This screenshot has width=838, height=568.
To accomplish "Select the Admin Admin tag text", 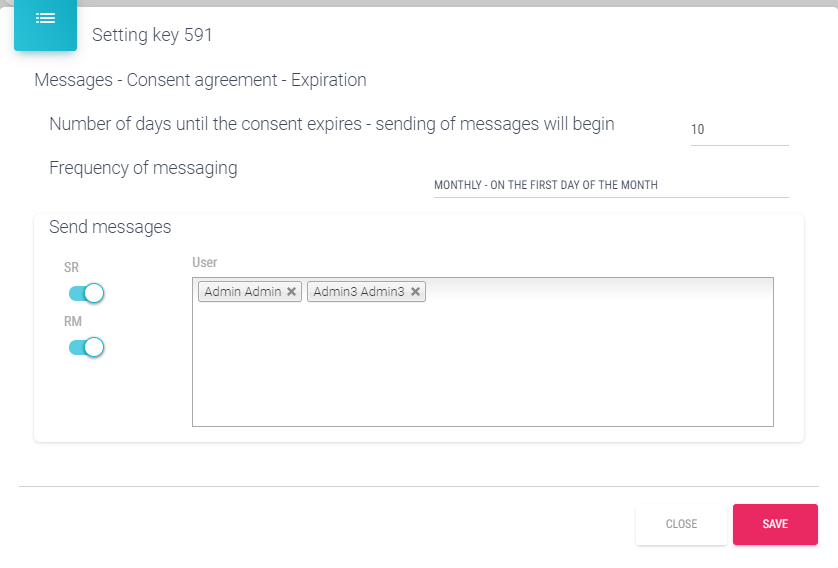I will click(x=242, y=292).
